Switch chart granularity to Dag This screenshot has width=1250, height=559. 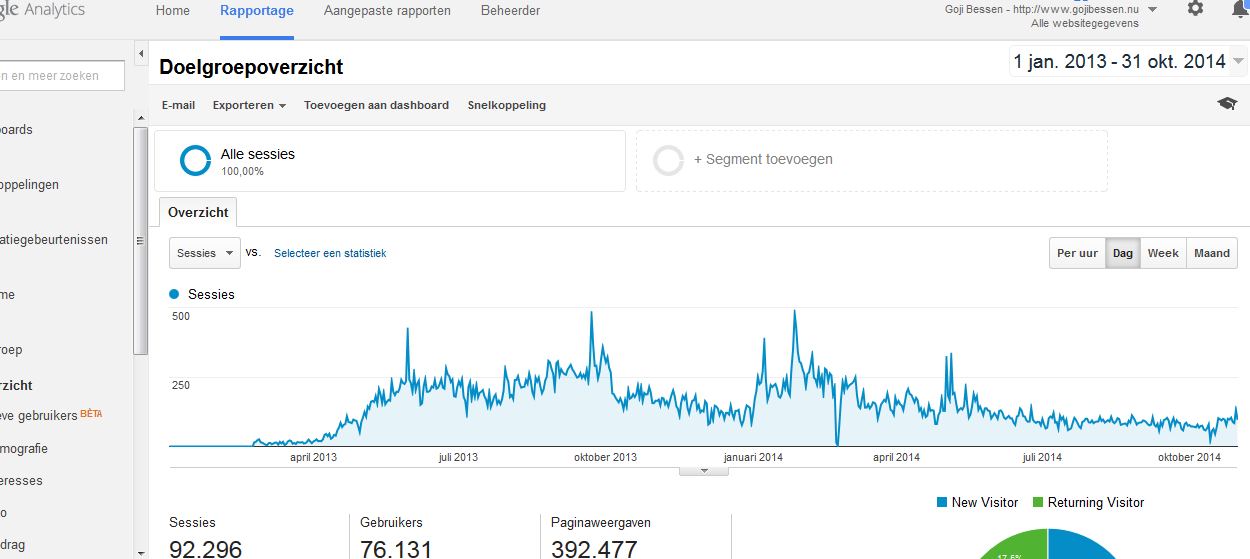click(x=1122, y=253)
